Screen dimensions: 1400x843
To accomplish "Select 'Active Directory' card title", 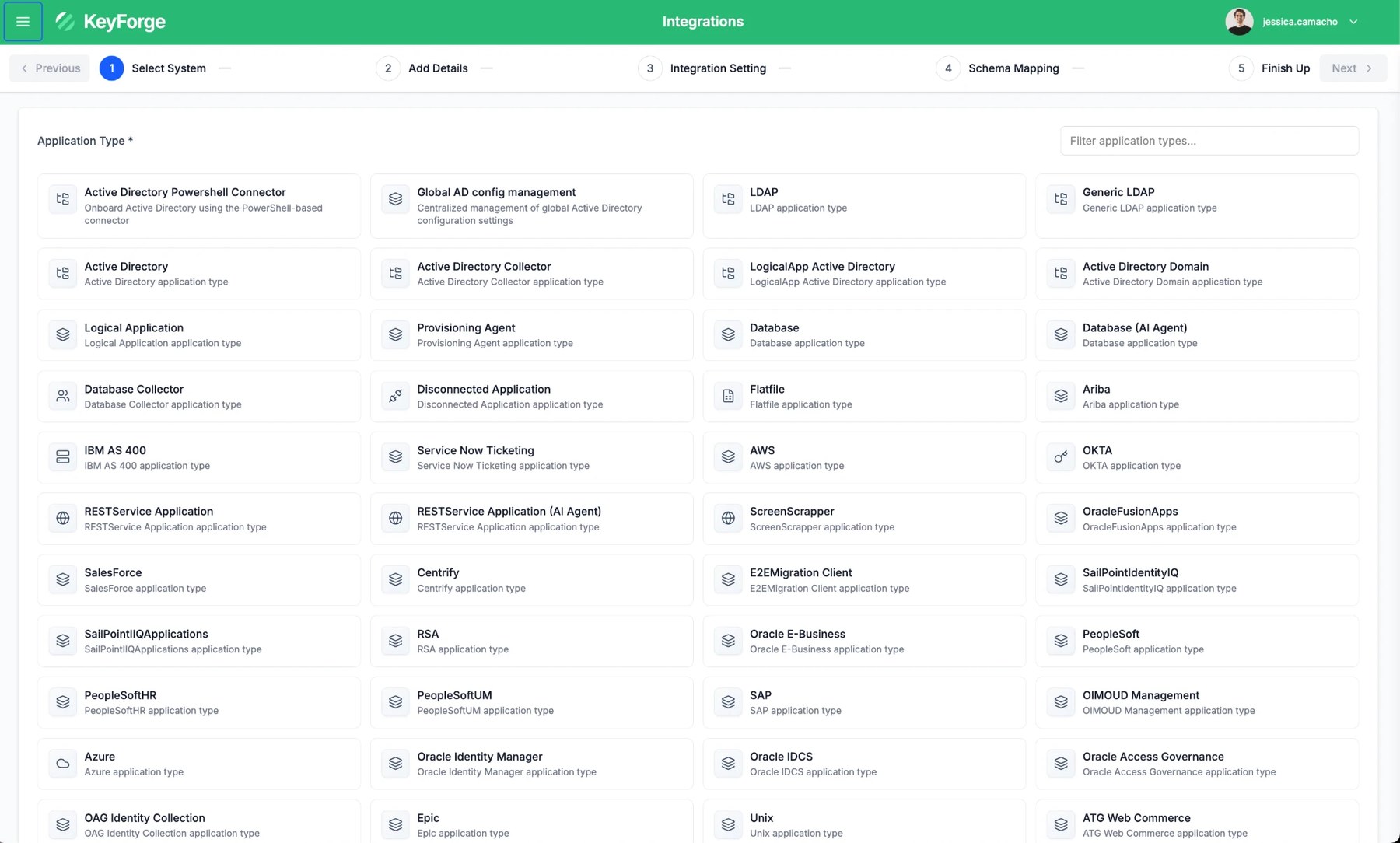I will coord(126,267).
